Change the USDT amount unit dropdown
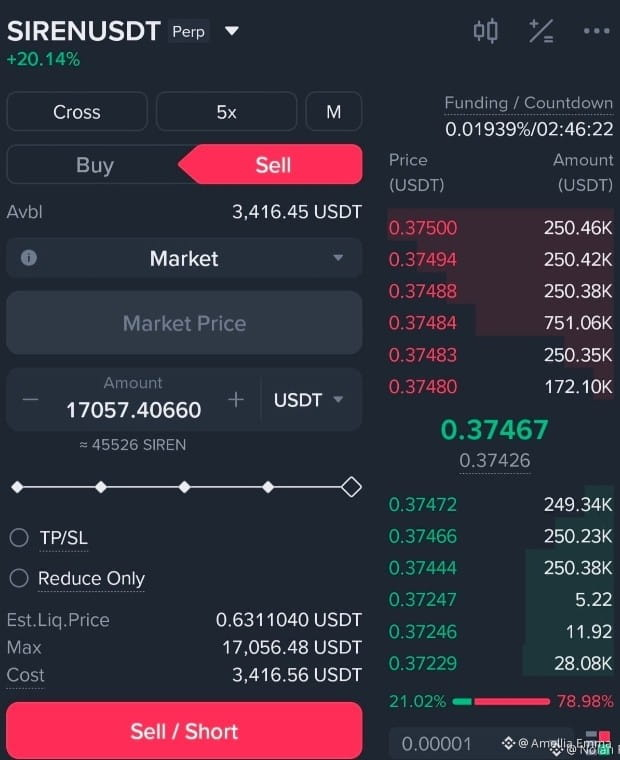 coord(308,400)
